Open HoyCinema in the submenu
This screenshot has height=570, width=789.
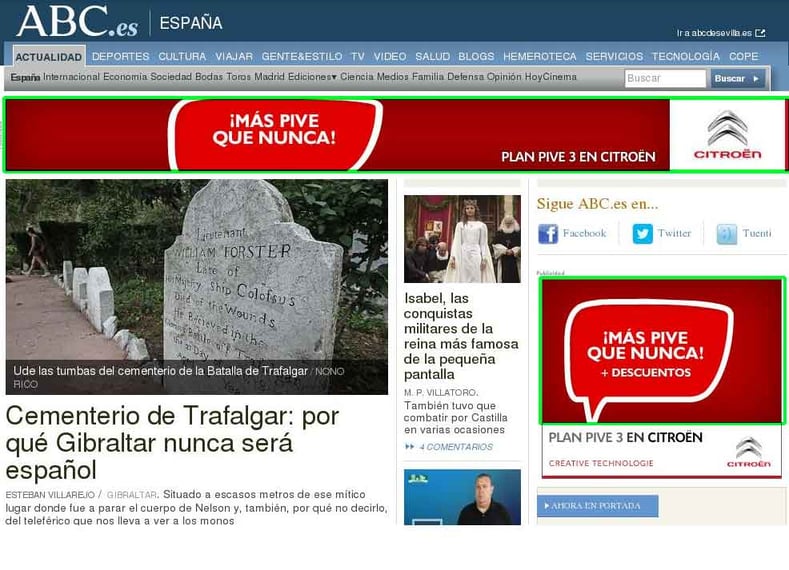pyautogui.click(x=551, y=77)
